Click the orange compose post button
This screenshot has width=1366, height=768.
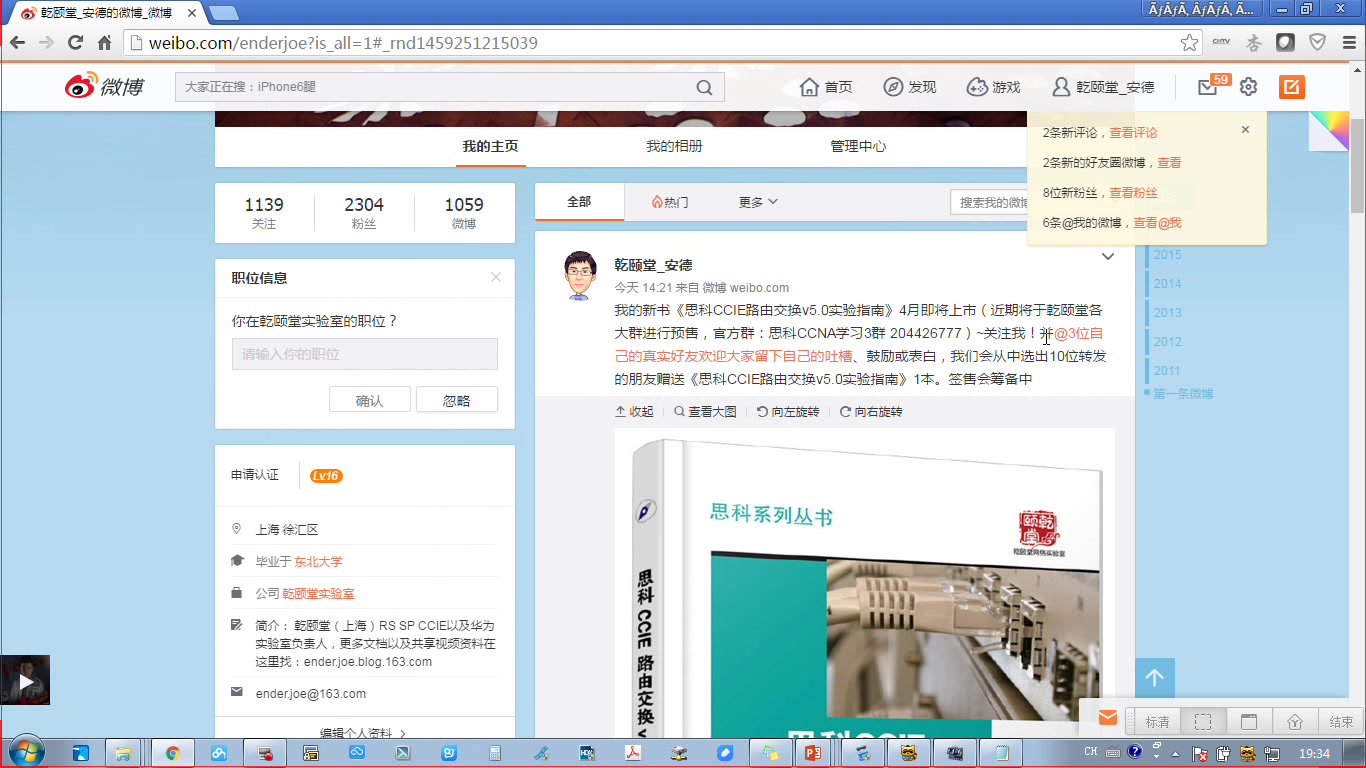click(1292, 87)
